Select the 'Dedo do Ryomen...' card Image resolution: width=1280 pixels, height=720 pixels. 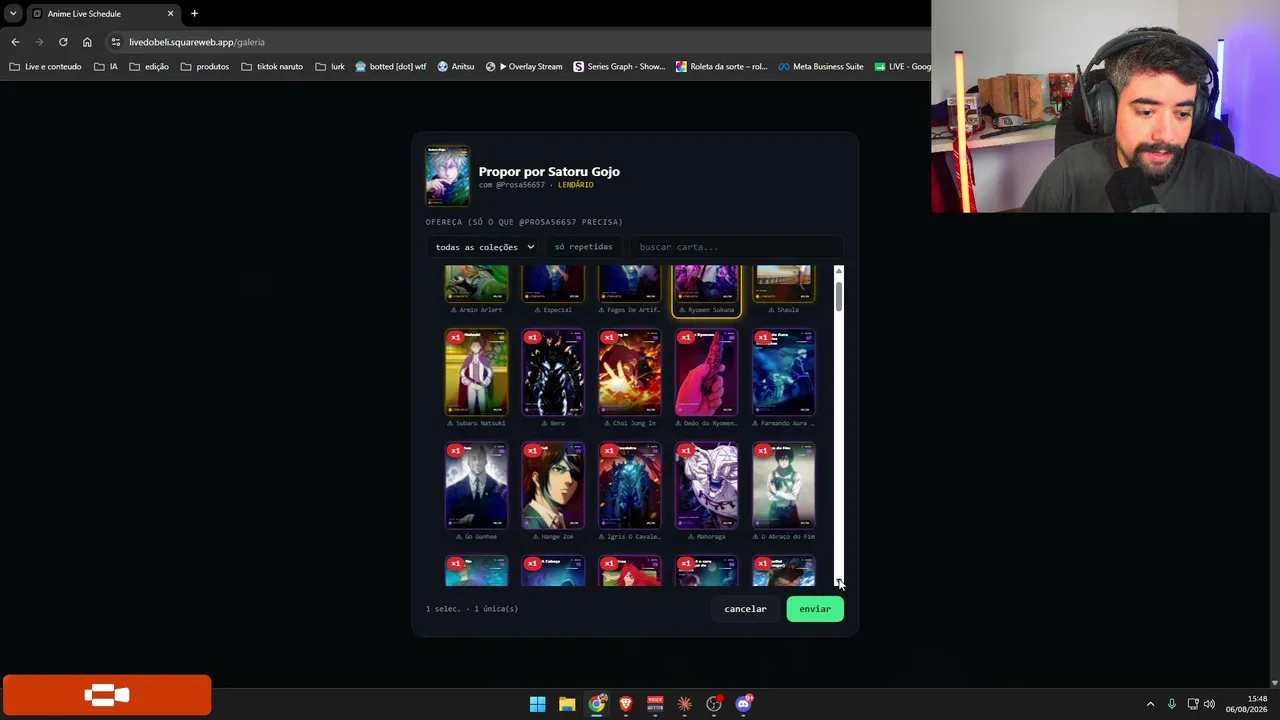(707, 379)
